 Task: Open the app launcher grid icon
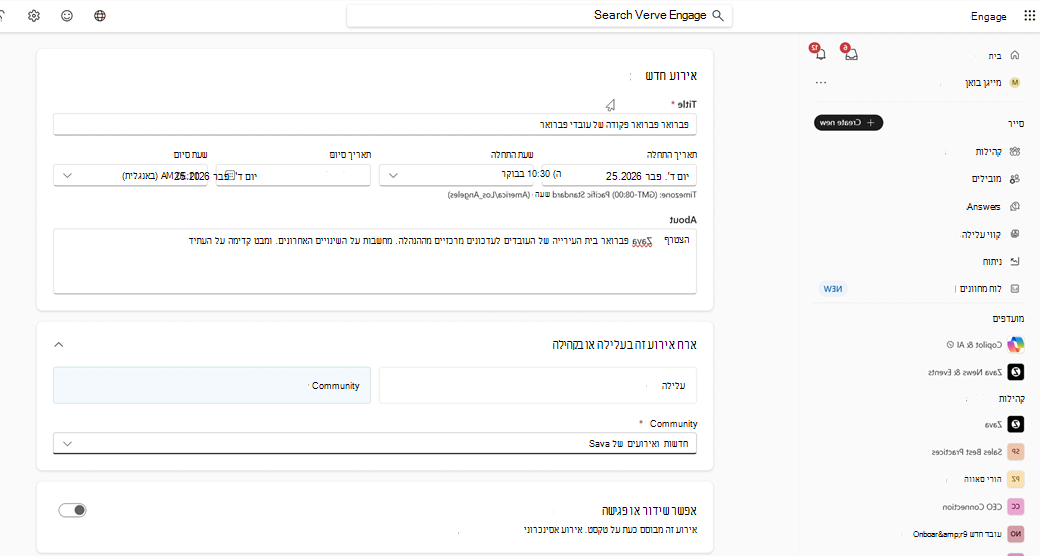coord(1029,16)
